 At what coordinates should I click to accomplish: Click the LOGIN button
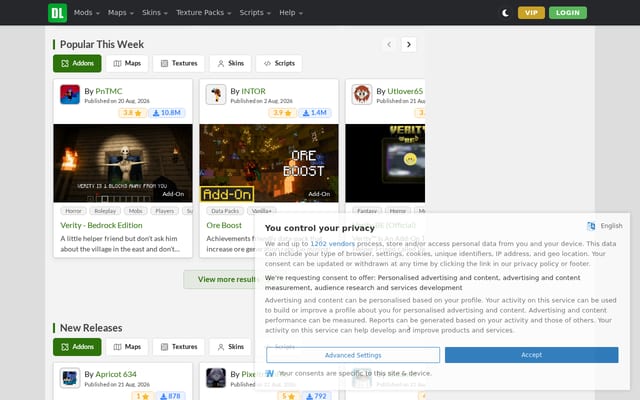[567, 13]
